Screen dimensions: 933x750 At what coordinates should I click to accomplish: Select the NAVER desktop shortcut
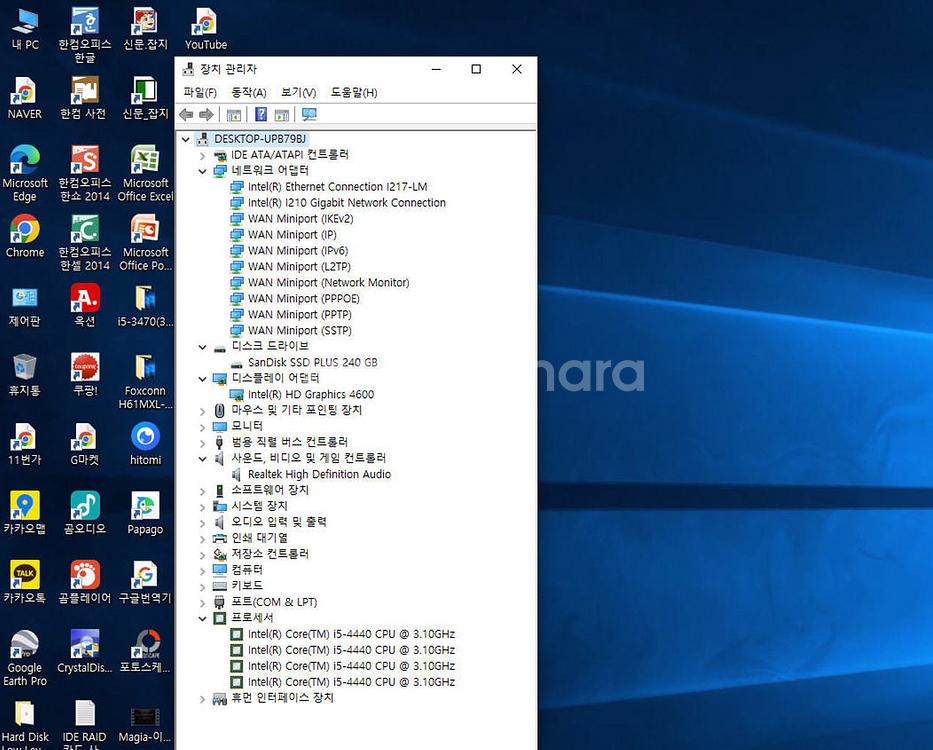click(x=25, y=99)
